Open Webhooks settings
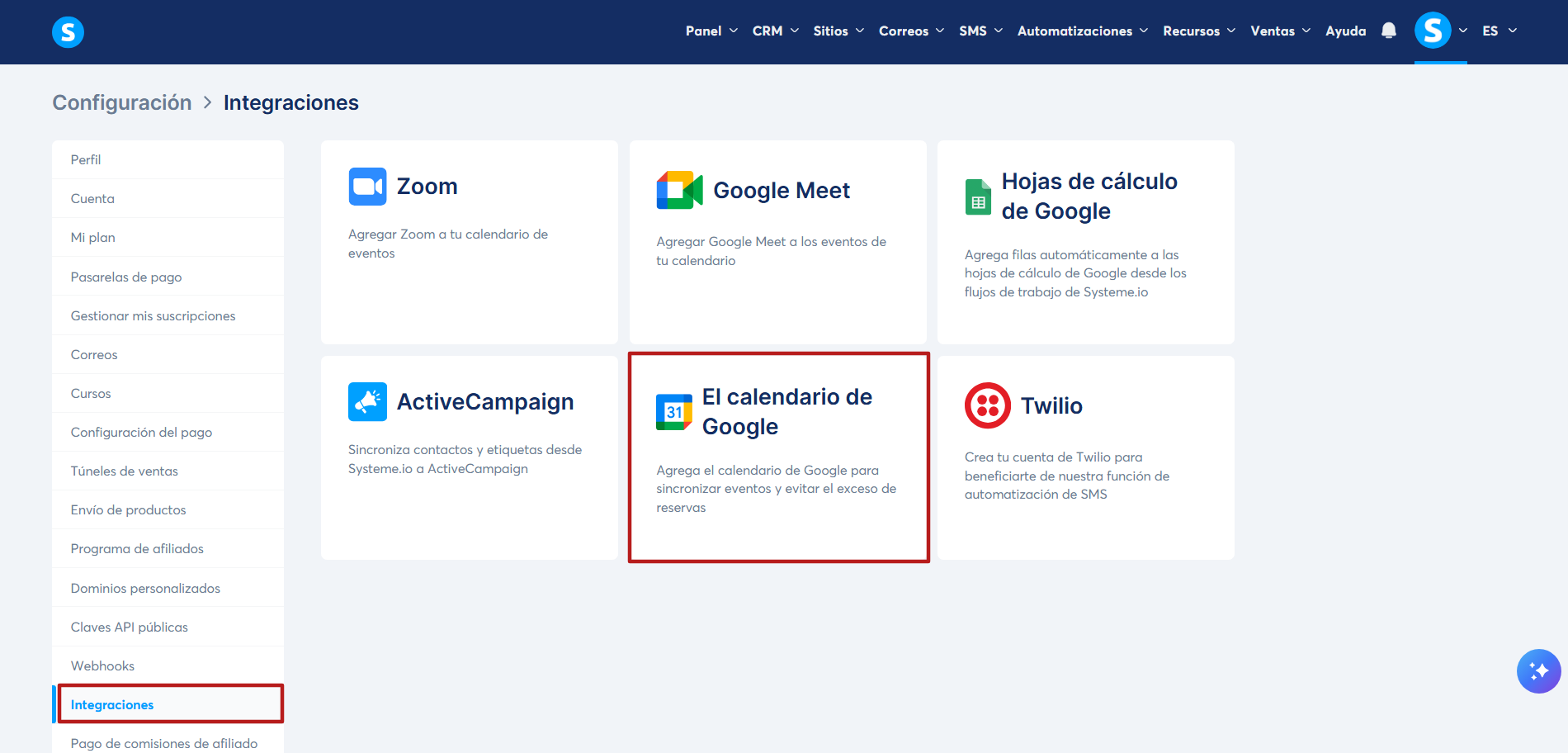The width and height of the screenshot is (1568, 753). (168, 665)
